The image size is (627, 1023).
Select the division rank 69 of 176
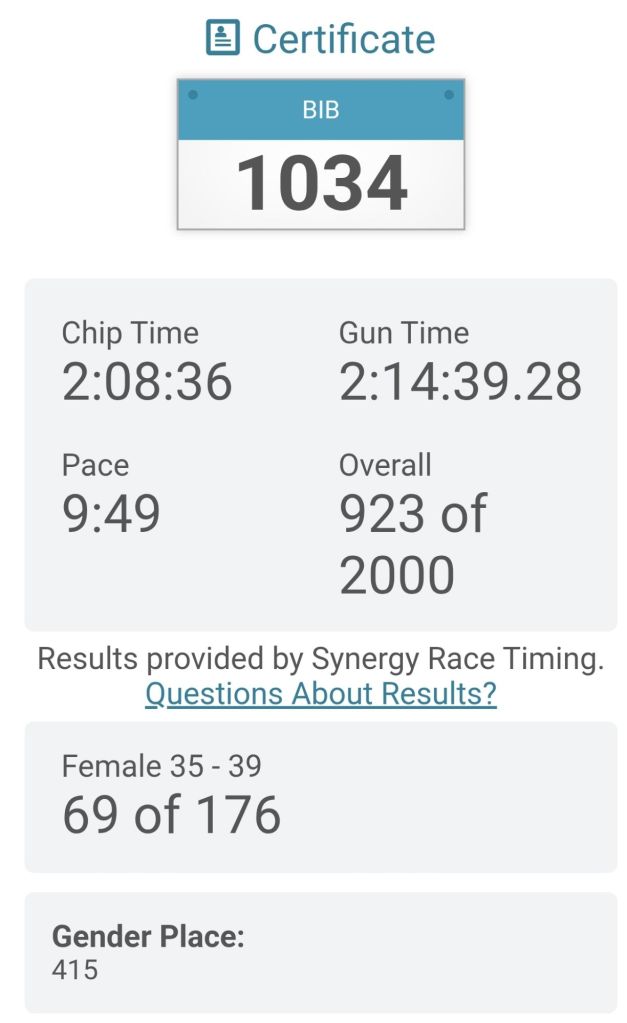coord(171,816)
